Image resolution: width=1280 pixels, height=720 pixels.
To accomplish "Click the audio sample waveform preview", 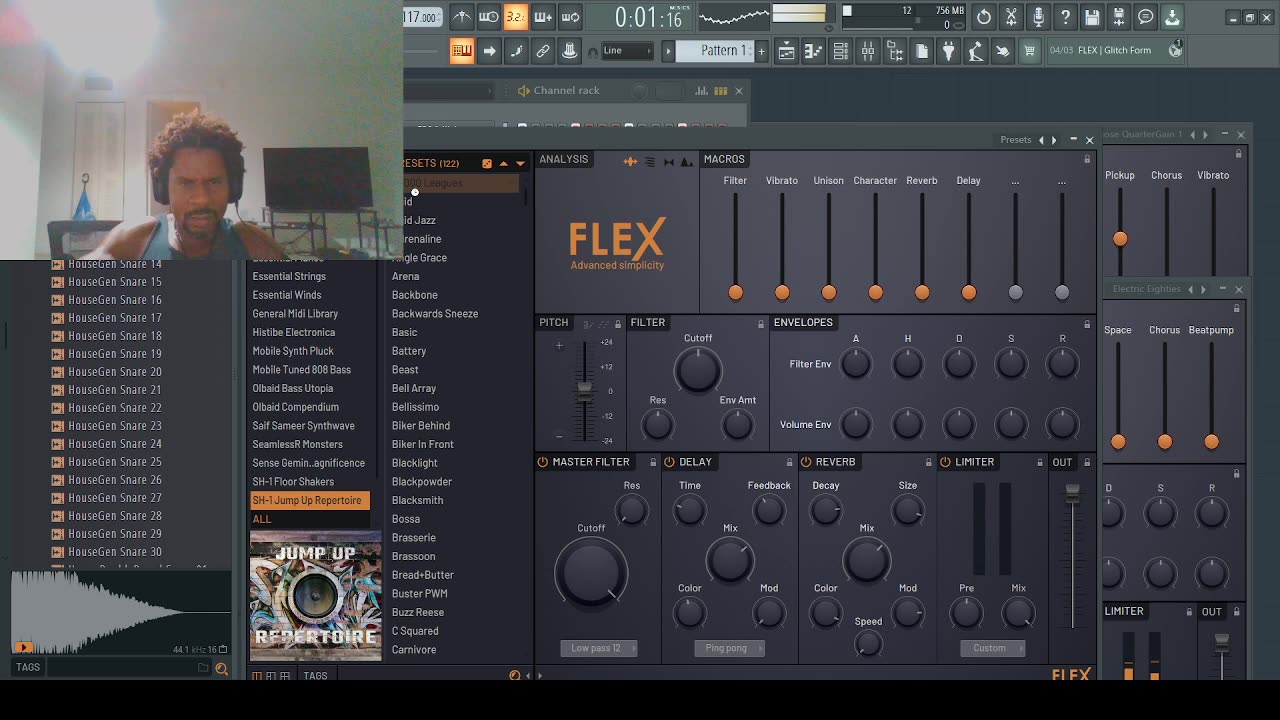I will tap(120, 612).
